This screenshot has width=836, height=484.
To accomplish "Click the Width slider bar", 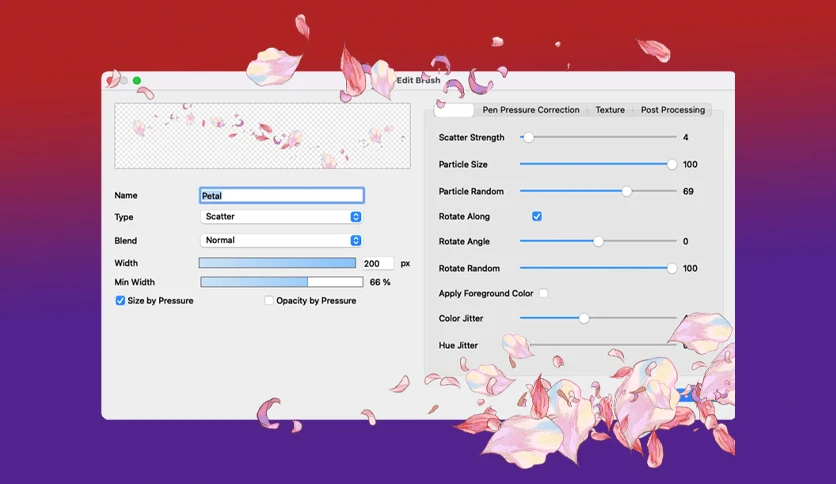I will [277, 263].
